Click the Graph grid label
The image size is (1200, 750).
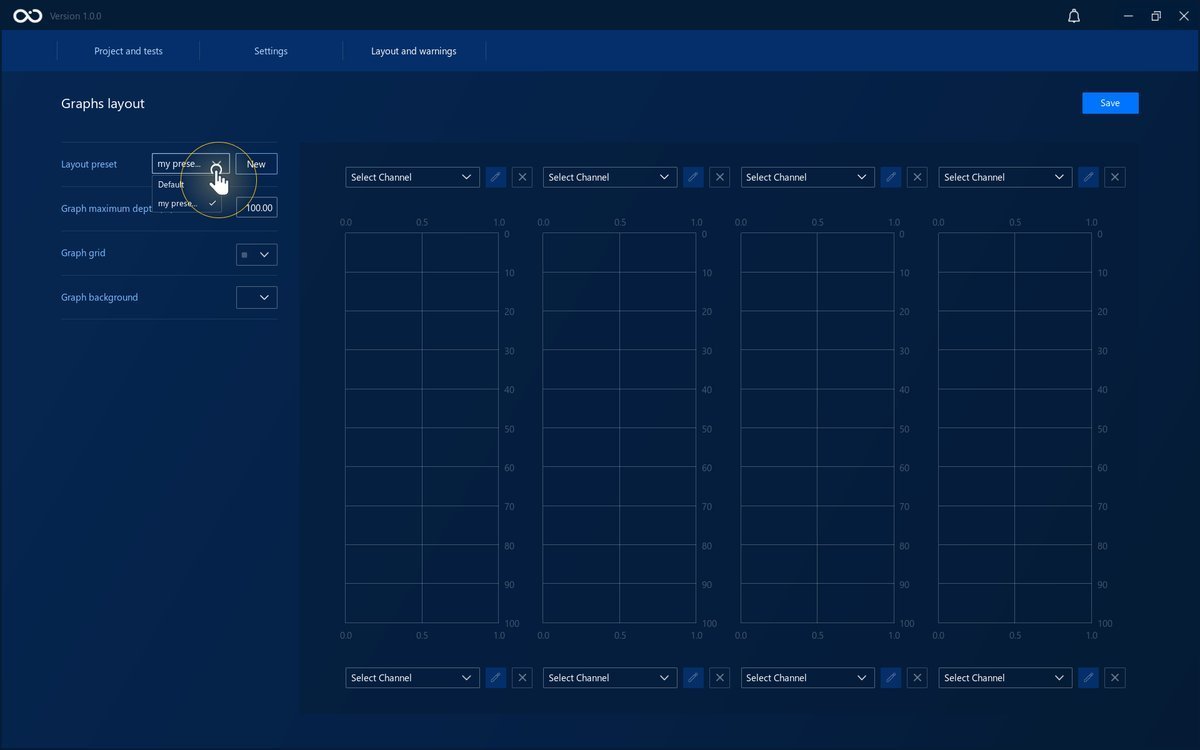pyautogui.click(x=83, y=253)
